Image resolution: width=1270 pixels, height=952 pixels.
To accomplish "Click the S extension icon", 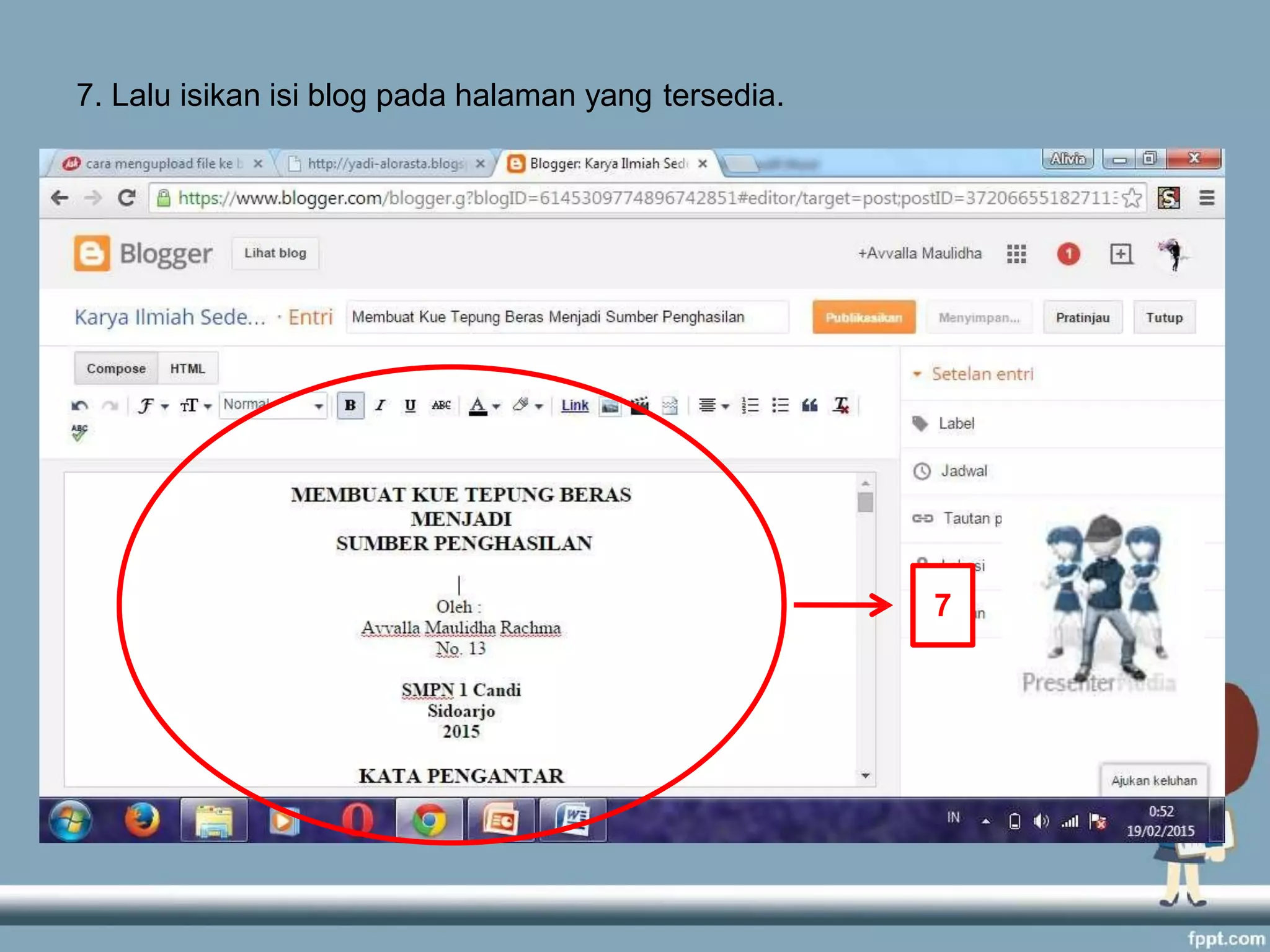I will point(1168,198).
